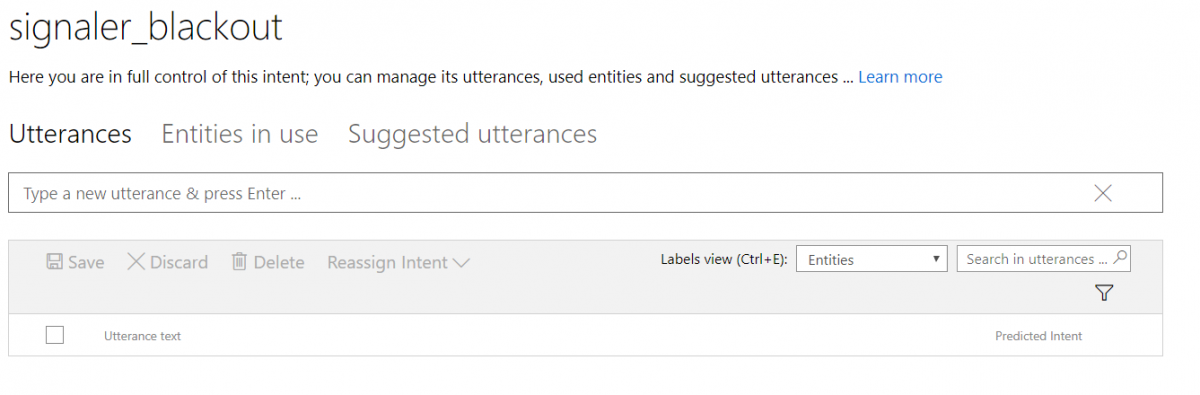Follow the Learn more link

coord(900,77)
